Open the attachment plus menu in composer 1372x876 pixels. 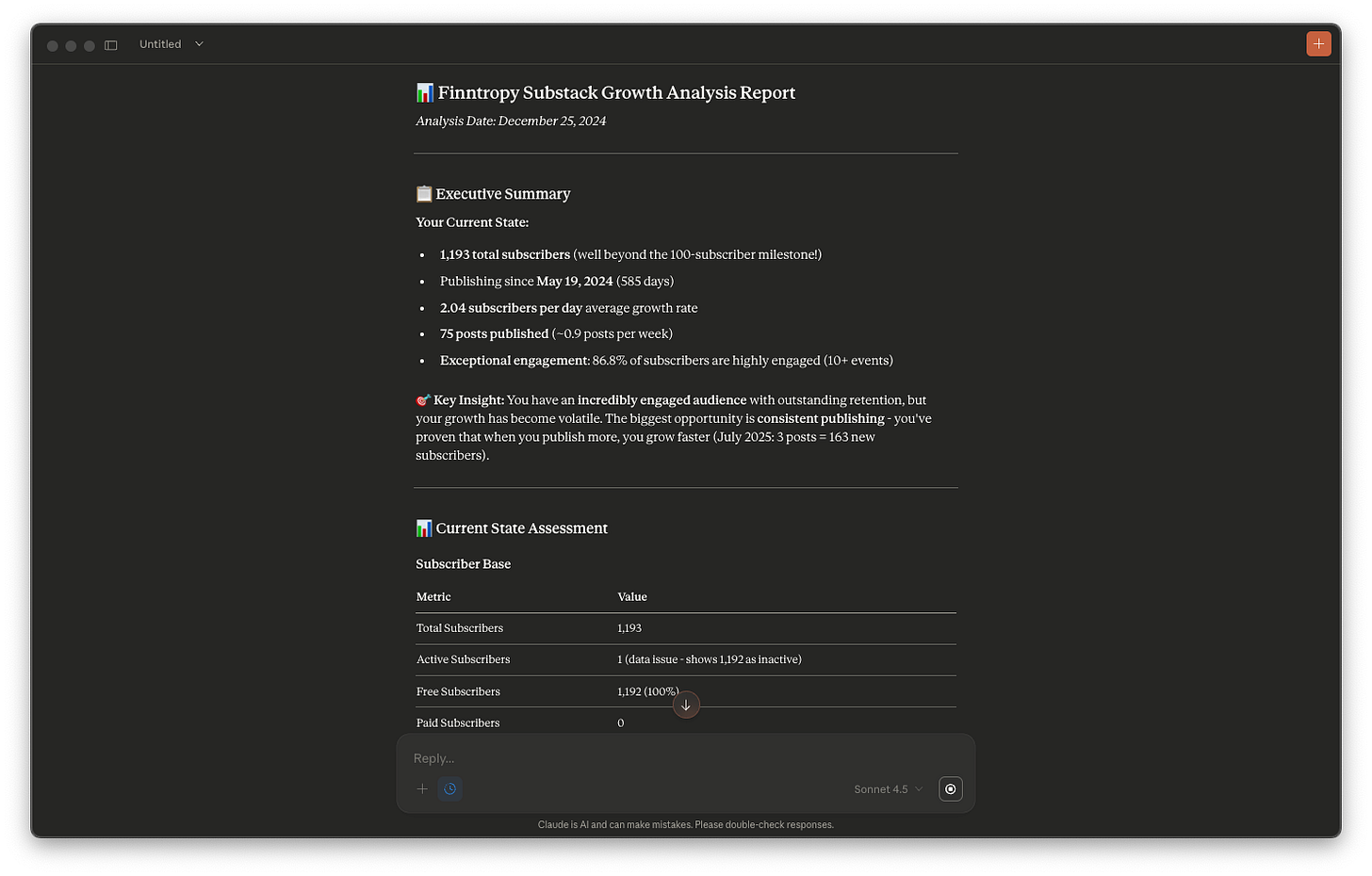(x=422, y=789)
